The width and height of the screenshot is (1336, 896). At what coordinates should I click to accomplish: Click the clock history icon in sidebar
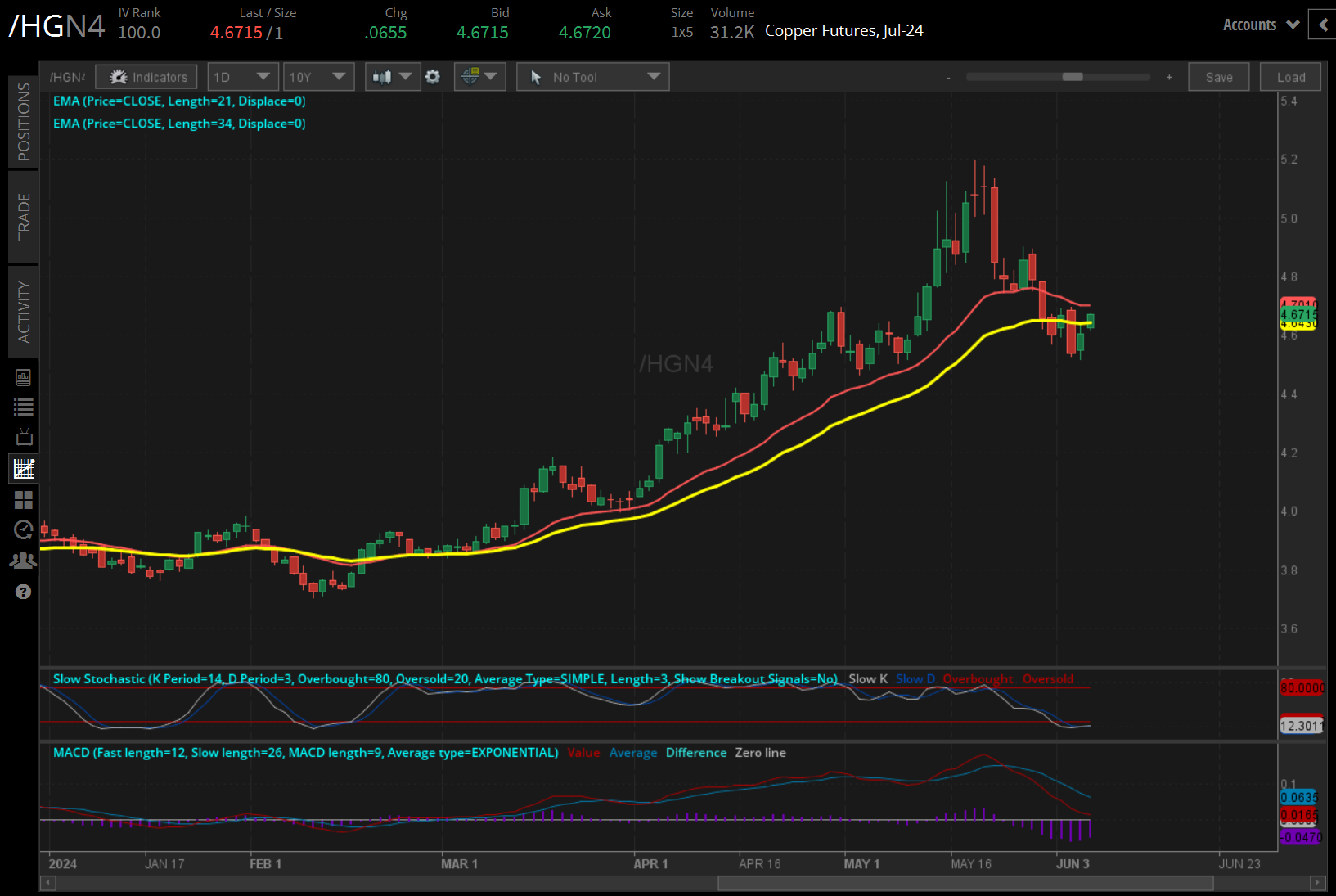click(x=24, y=530)
